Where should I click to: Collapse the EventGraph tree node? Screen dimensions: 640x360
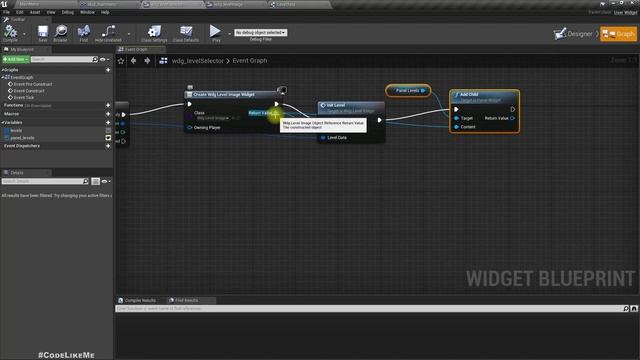pyautogui.click(x=3, y=77)
